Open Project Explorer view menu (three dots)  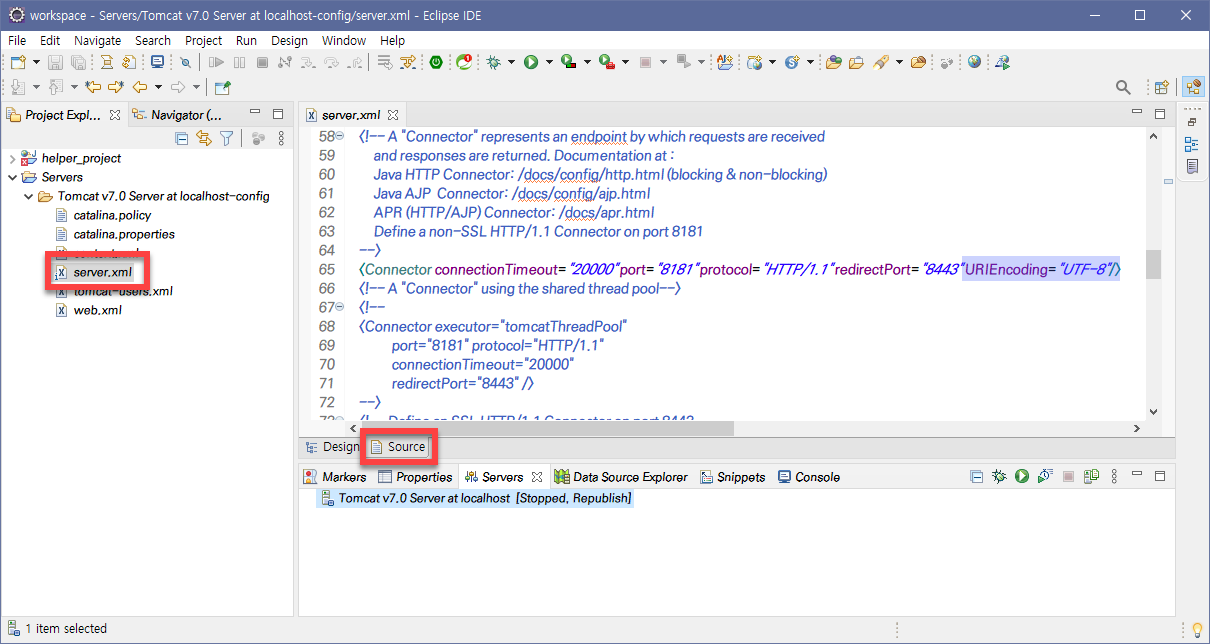[281, 139]
